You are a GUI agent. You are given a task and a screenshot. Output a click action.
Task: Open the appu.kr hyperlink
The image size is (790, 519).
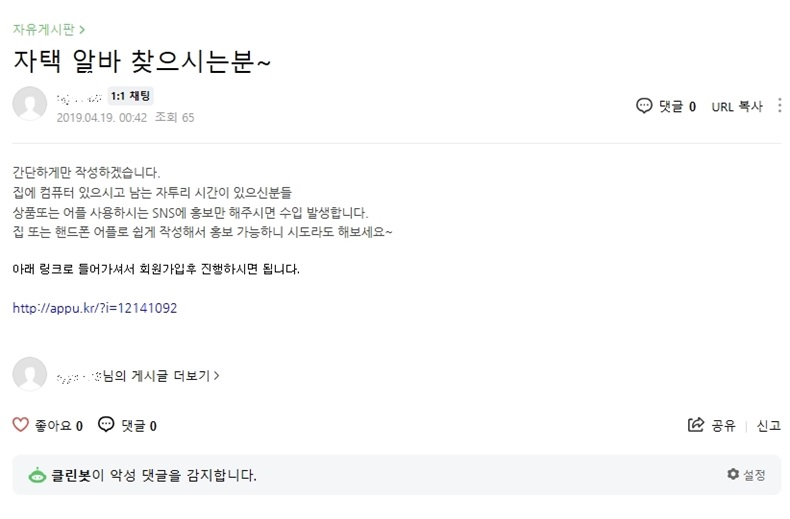pyautogui.click(x=95, y=308)
